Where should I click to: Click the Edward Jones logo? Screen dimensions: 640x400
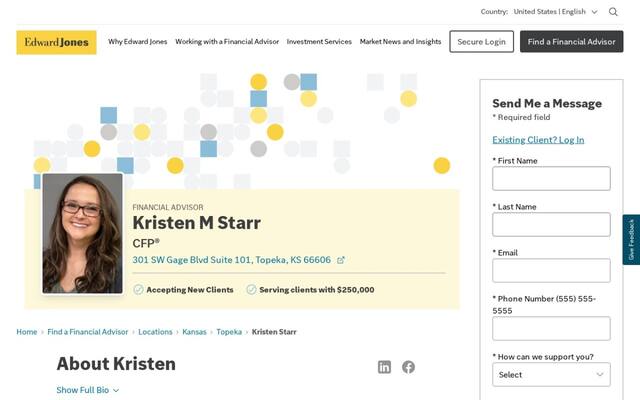click(56, 42)
